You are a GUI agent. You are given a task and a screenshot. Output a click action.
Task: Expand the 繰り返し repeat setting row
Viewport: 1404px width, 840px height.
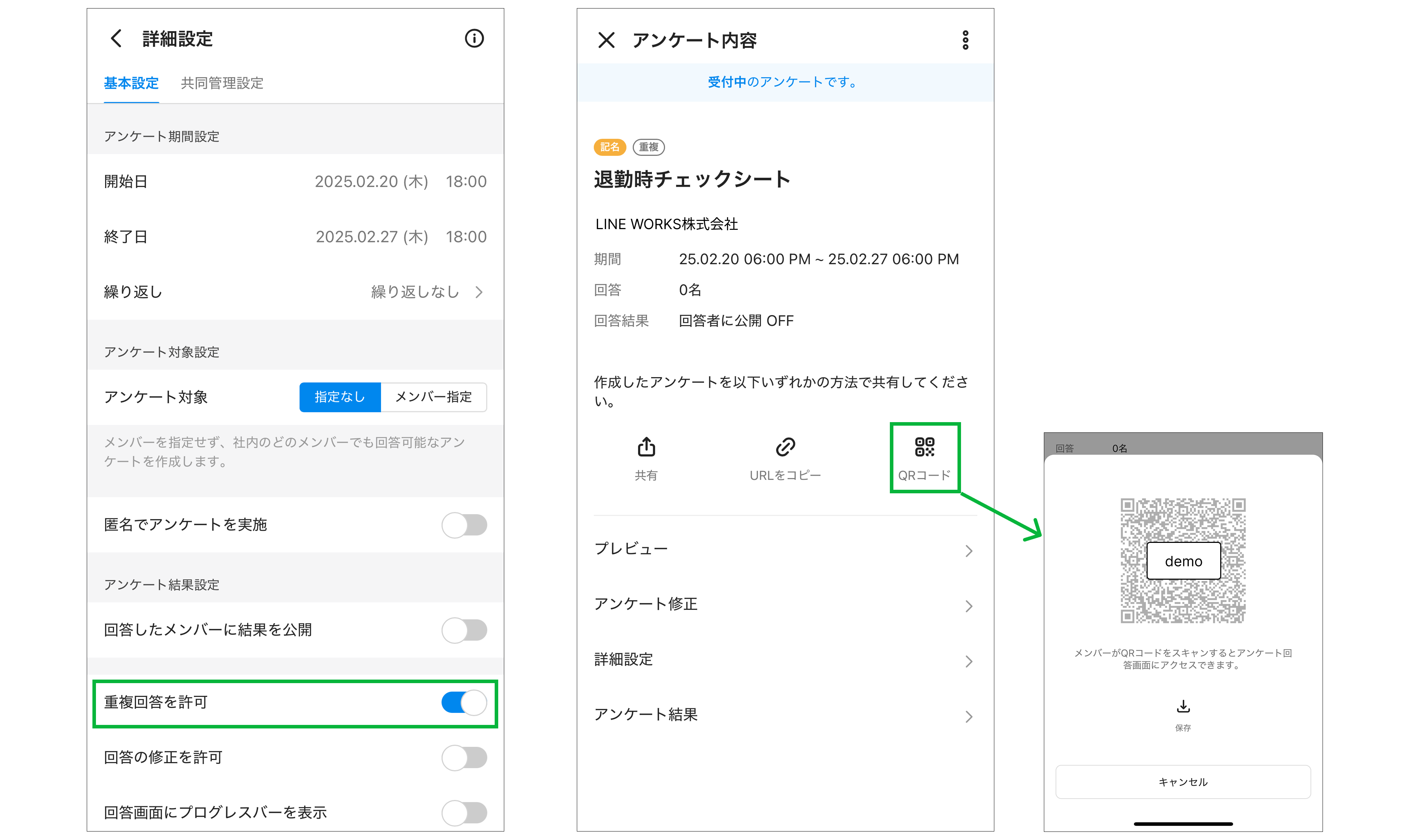pos(479,292)
